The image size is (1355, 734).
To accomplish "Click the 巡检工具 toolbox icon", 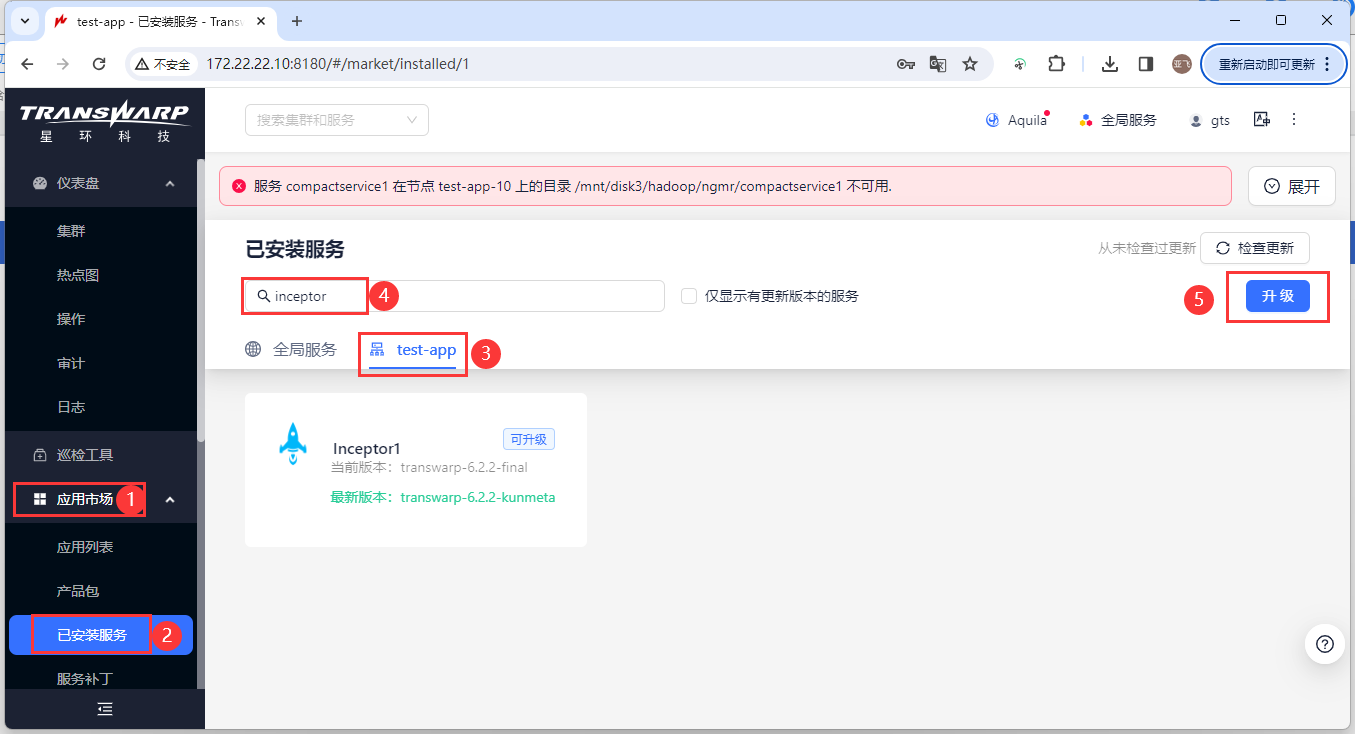I will [40, 455].
